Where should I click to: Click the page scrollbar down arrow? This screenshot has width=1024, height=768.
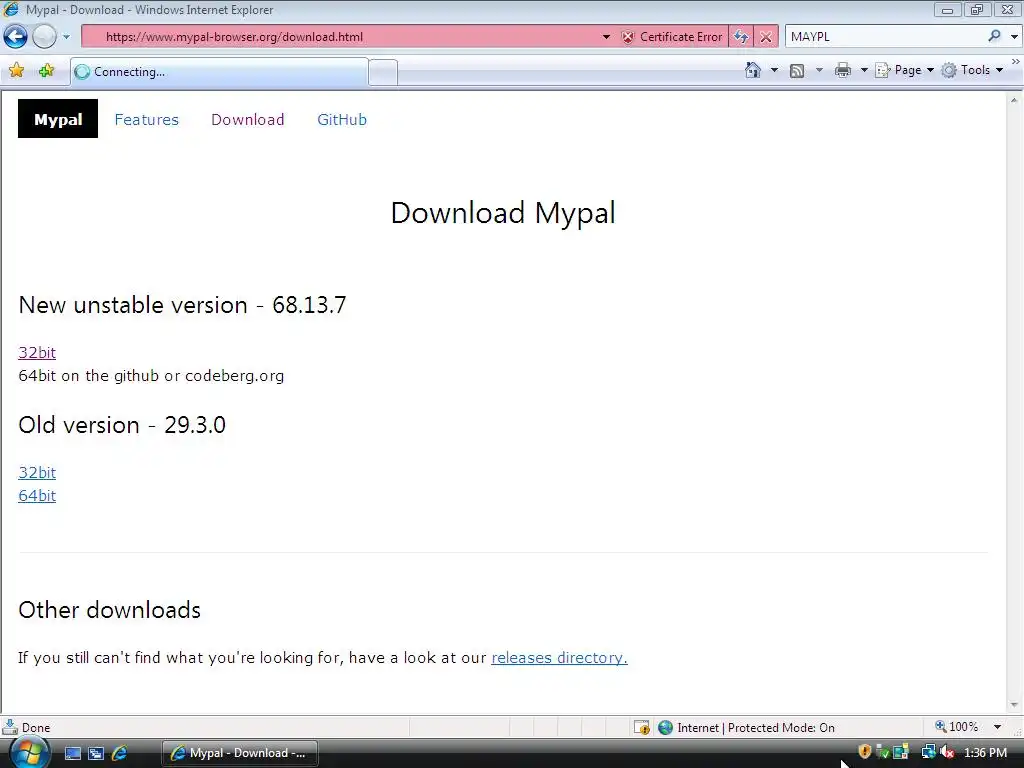[1014, 705]
